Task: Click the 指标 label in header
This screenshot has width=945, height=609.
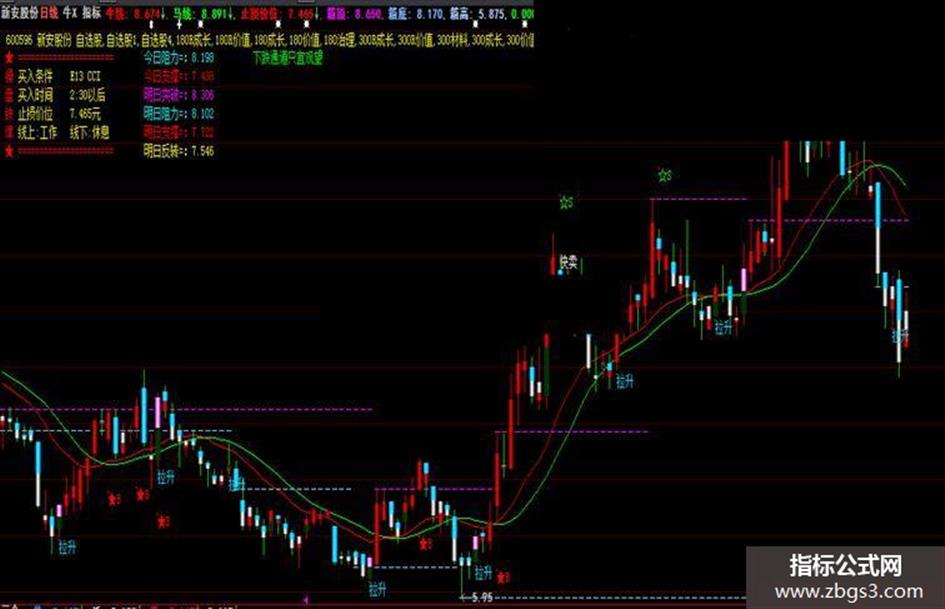Action: pos(92,13)
